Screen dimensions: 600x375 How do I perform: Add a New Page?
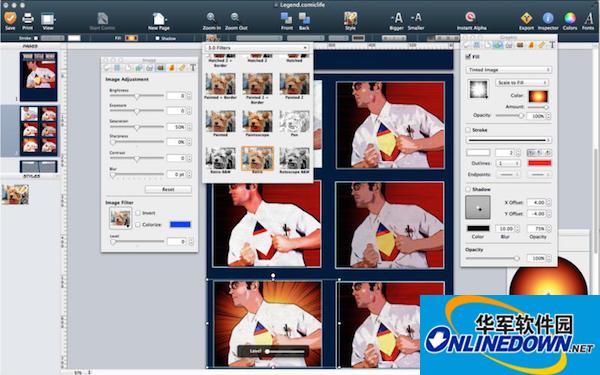click(159, 19)
